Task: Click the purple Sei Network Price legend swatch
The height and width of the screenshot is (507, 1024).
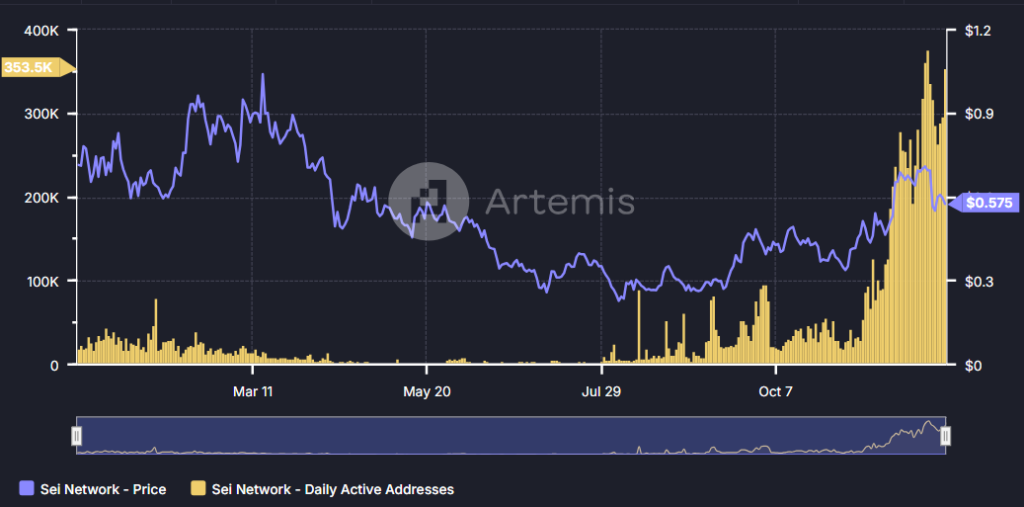Action: tap(27, 489)
